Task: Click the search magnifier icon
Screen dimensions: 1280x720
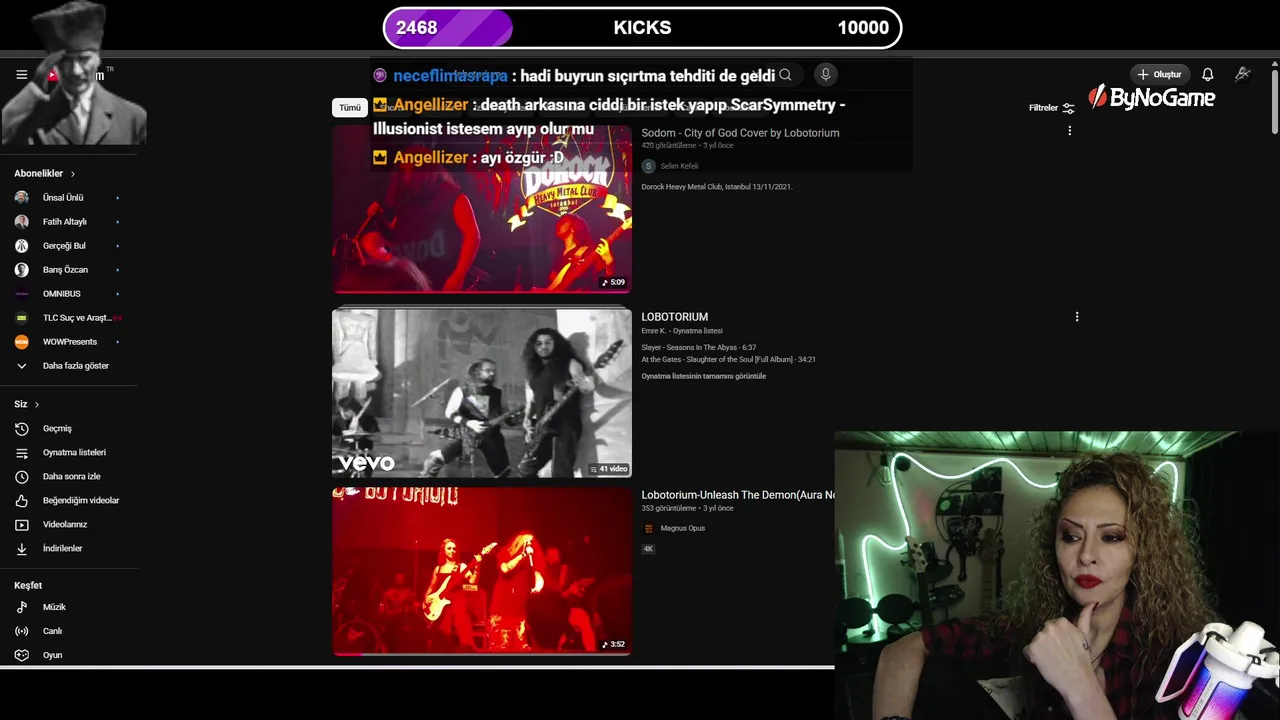Action: click(x=785, y=75)
